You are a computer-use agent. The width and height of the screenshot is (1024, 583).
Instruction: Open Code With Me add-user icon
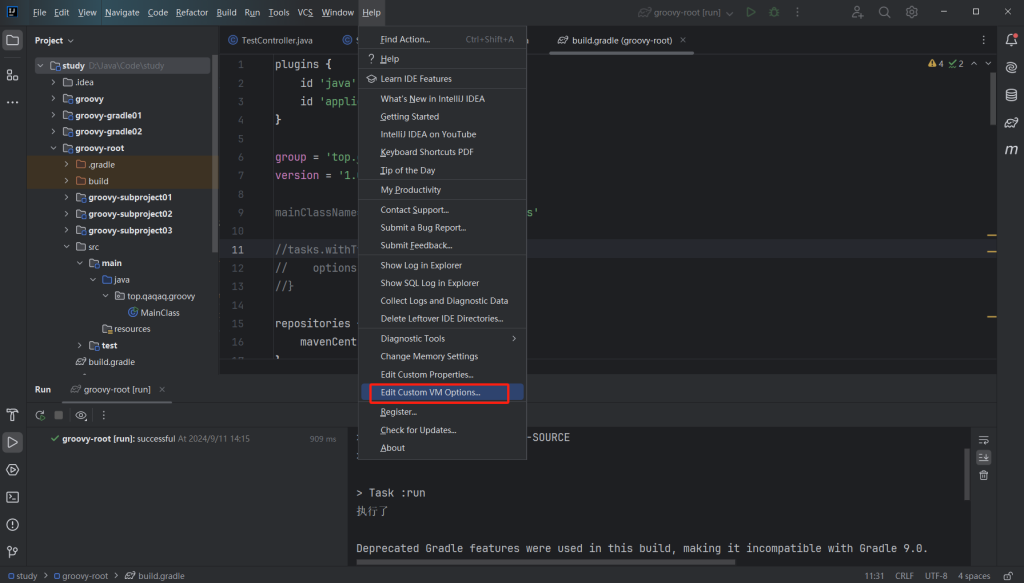point(857,12)
